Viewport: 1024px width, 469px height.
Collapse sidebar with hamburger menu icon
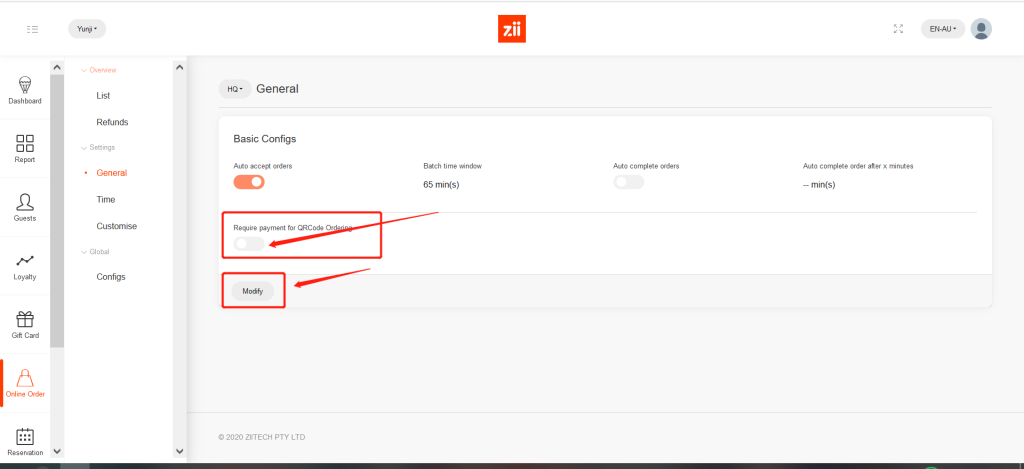(33, 29)
